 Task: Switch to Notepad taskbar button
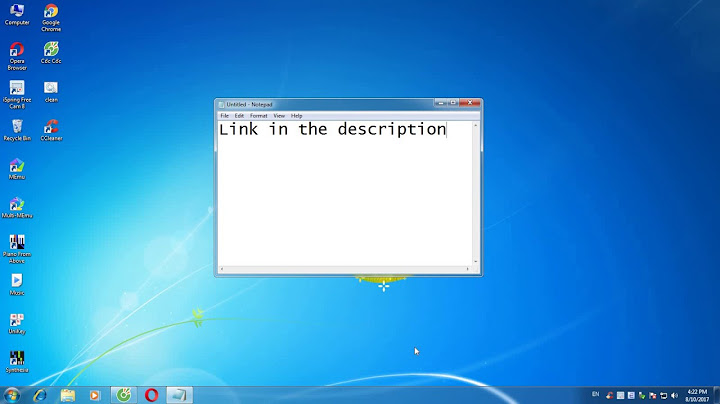179,395
